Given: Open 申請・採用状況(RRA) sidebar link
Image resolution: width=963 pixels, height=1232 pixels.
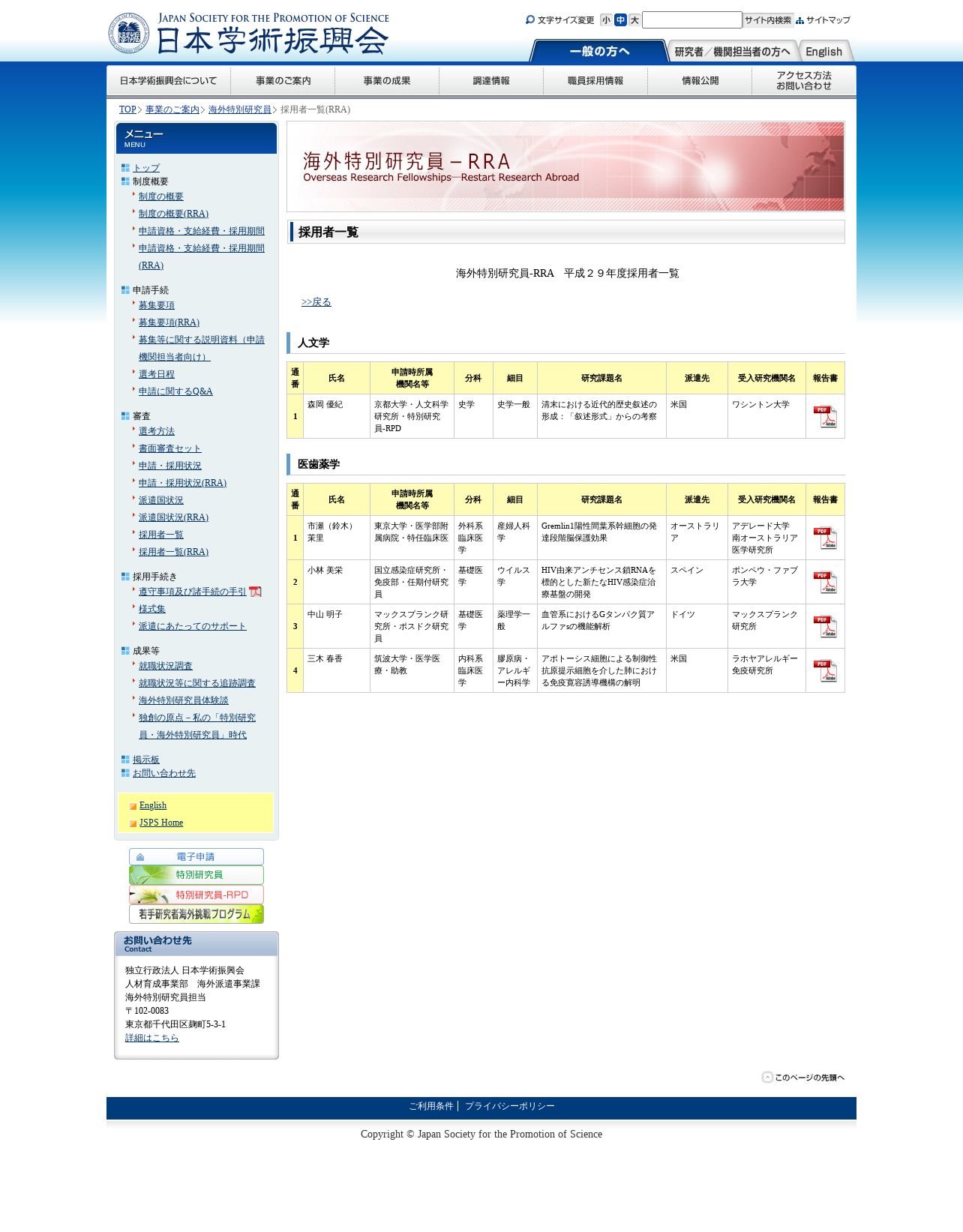Looking at the screenshot, I should click(182, 483).
